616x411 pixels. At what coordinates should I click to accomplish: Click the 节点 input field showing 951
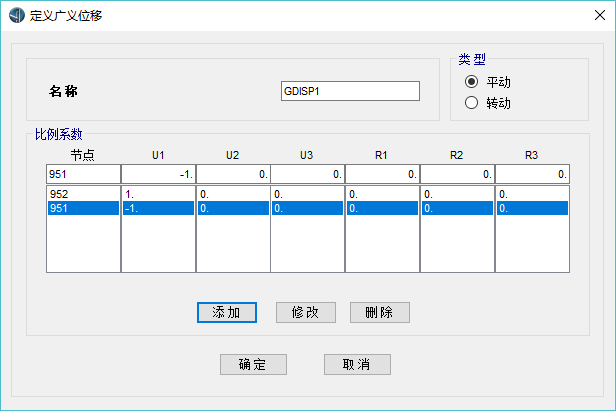pos(83,174)
